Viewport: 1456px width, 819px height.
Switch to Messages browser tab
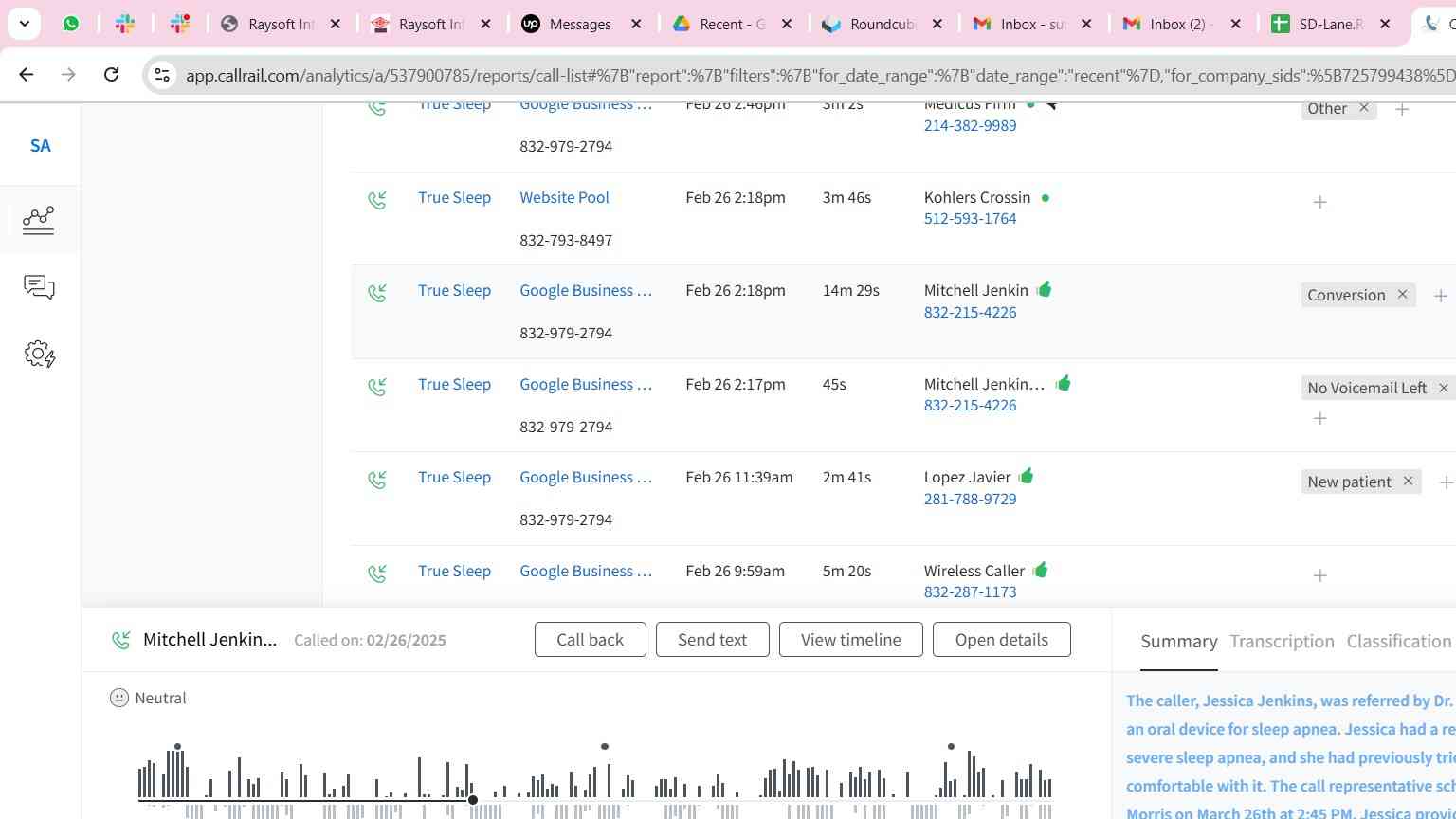[580, 24]
